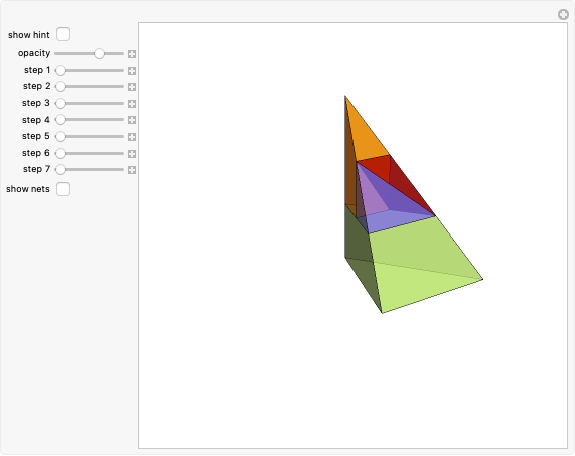Enable the show hint checkbox
The width and height of the screenshot is (575, 456).
point(63,34)
